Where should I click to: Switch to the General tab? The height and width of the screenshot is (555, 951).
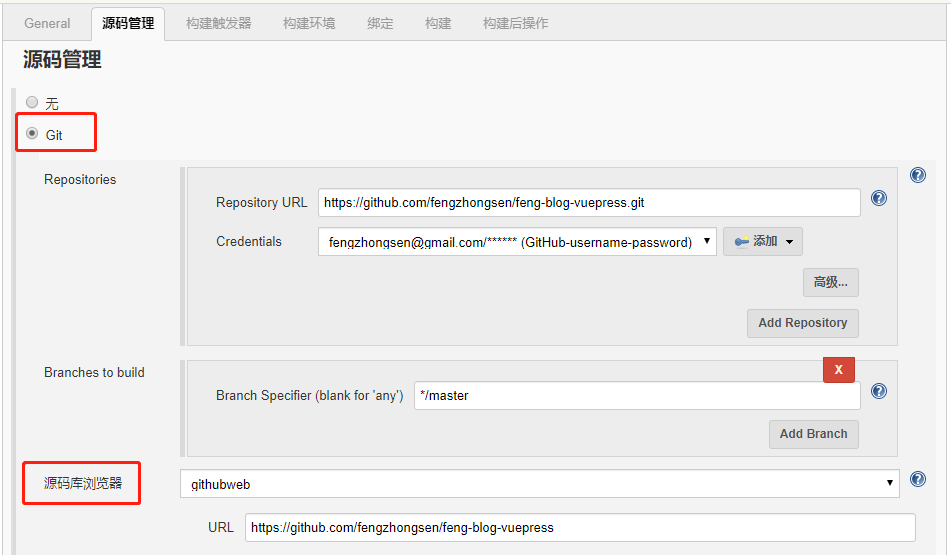[x=47, y=23]
